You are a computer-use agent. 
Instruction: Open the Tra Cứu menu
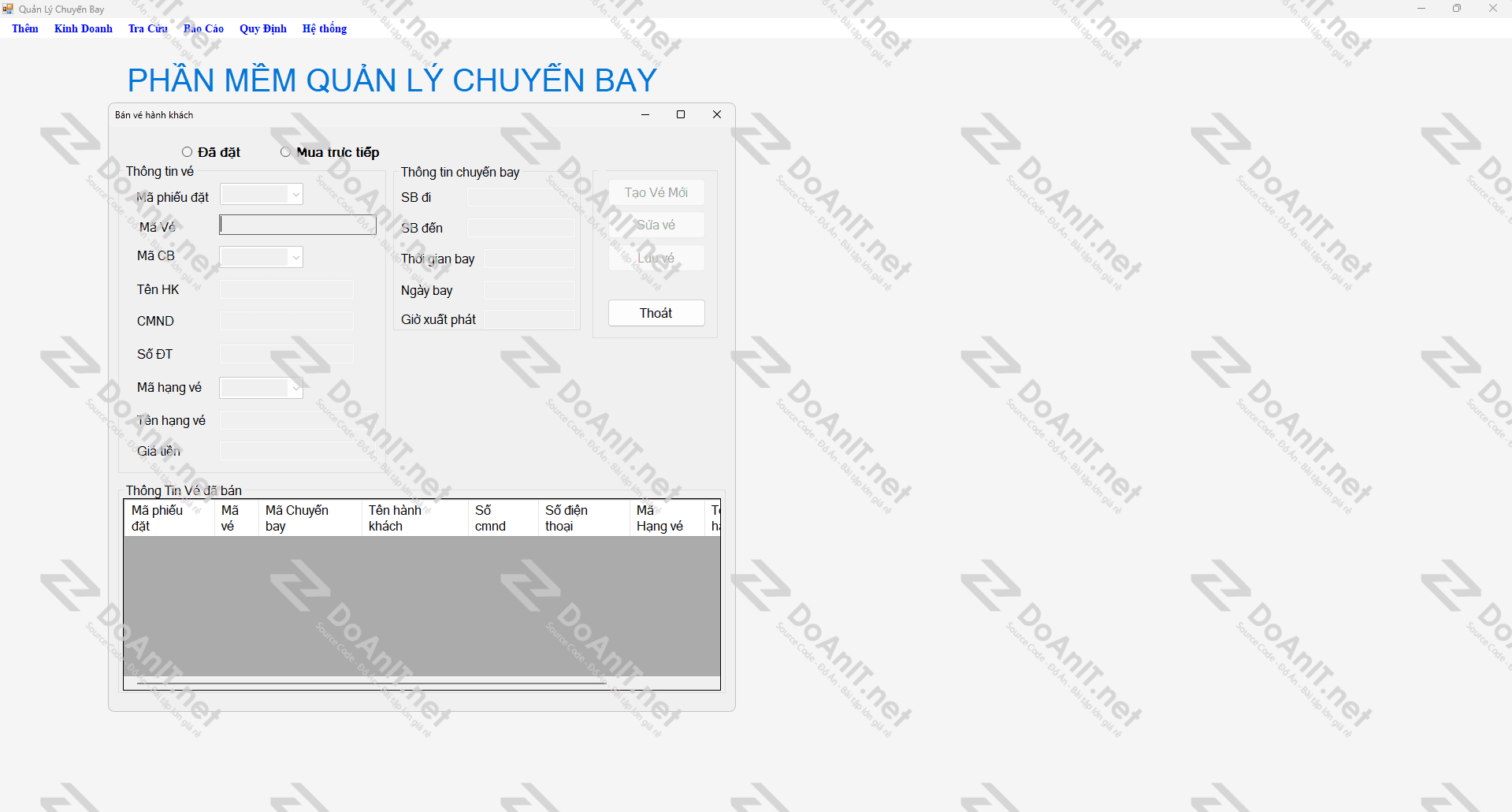148,28
